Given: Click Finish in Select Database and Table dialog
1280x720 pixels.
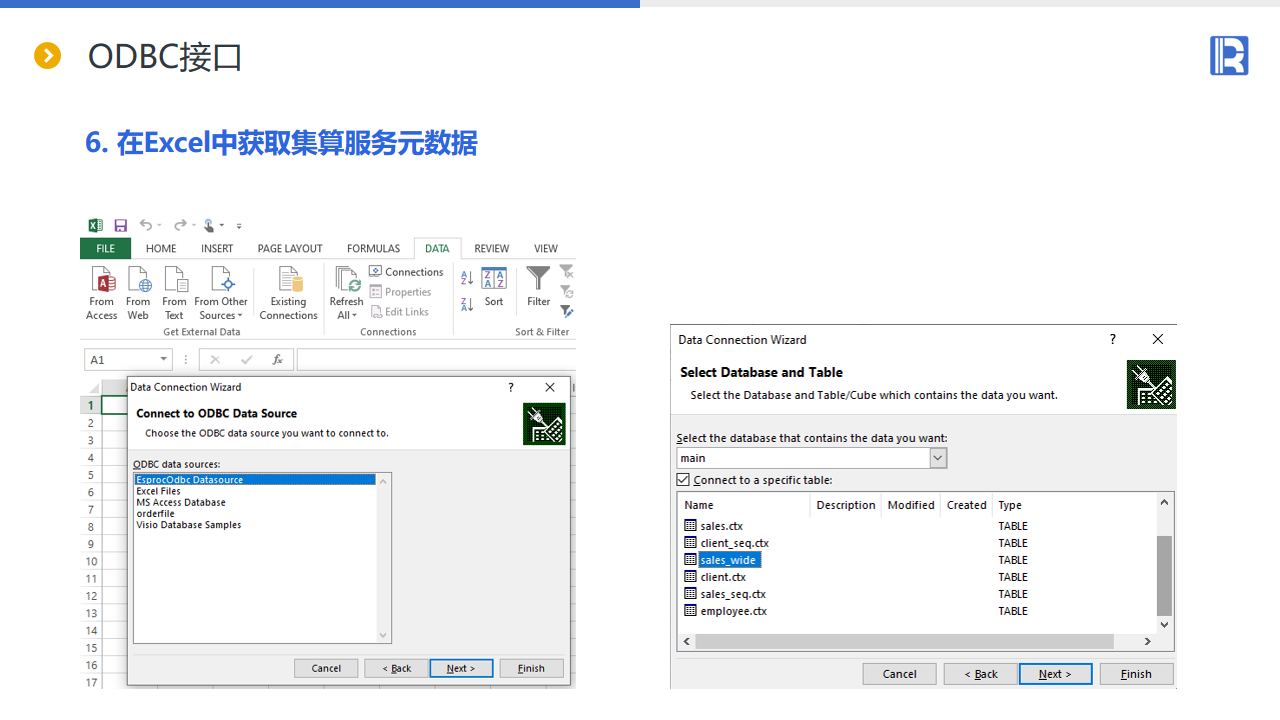Looking at the screenshot, I should pos(1136,674).
